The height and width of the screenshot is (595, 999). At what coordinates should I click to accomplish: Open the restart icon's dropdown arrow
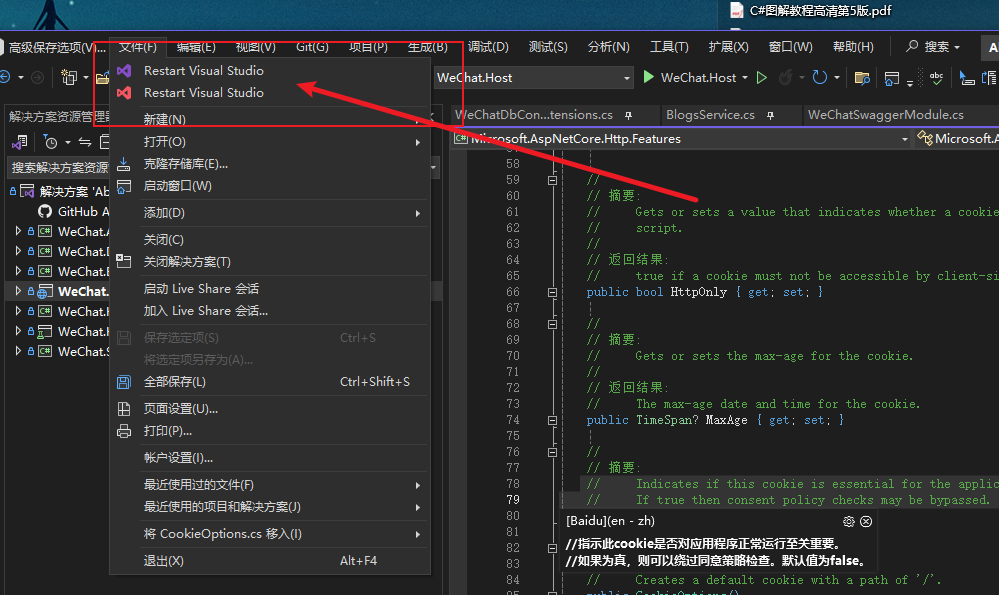coord(837,78)
